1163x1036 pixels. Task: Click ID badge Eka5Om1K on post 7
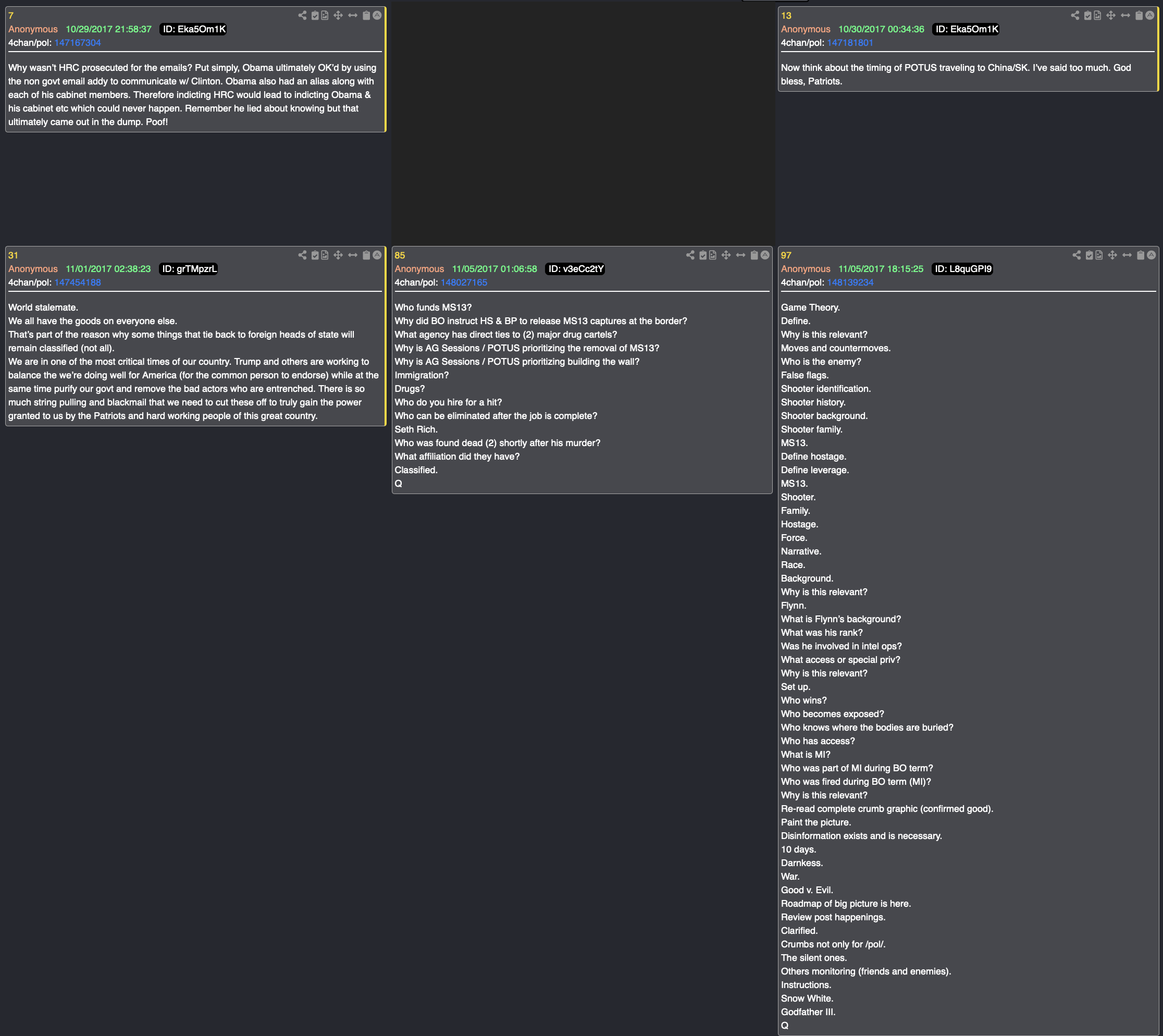[x=193, y=29]
